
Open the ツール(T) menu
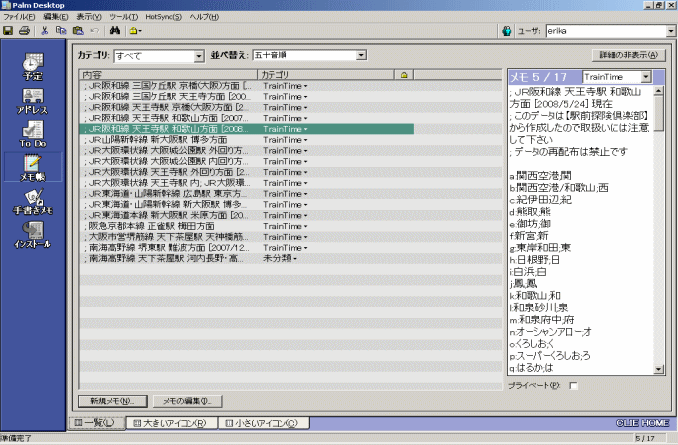coord(123,17)
